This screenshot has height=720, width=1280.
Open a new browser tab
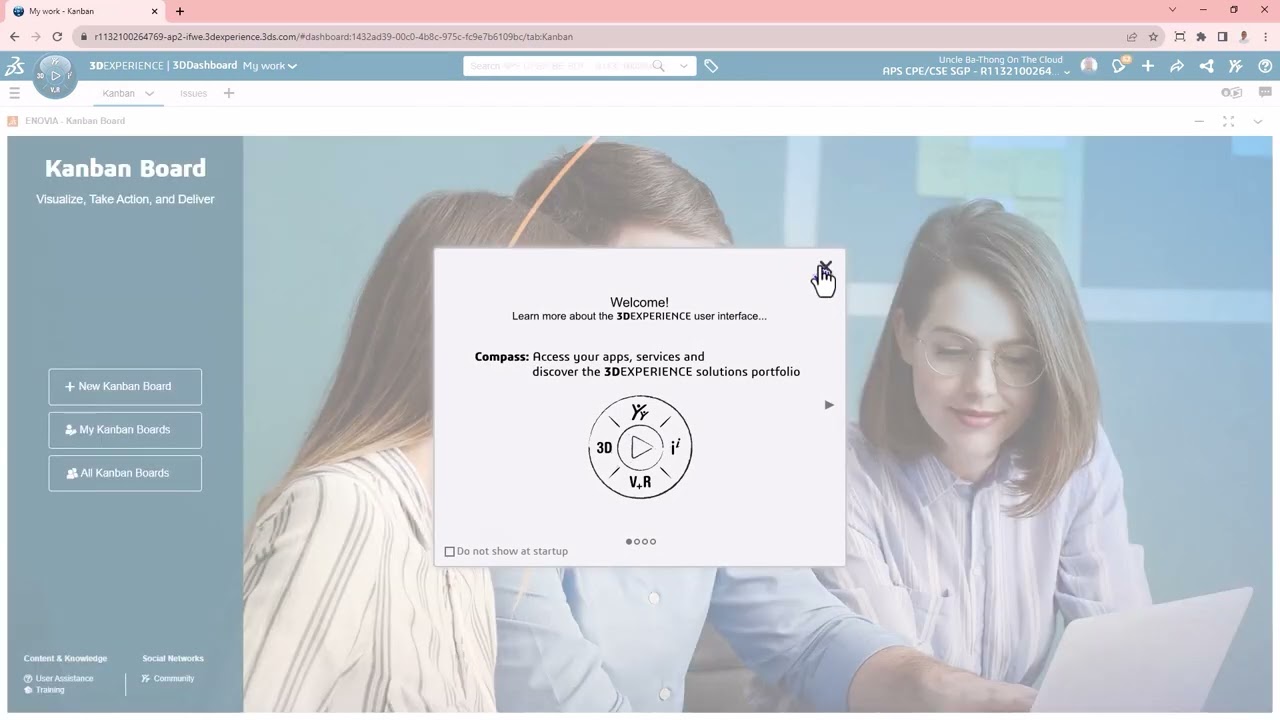pyautogui.click(x=180, y=11)
